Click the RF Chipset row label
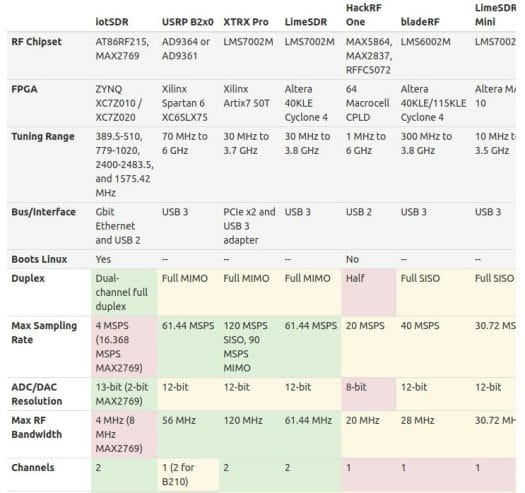The height and width of the screenshot is (493, 525). pos(36,42)
